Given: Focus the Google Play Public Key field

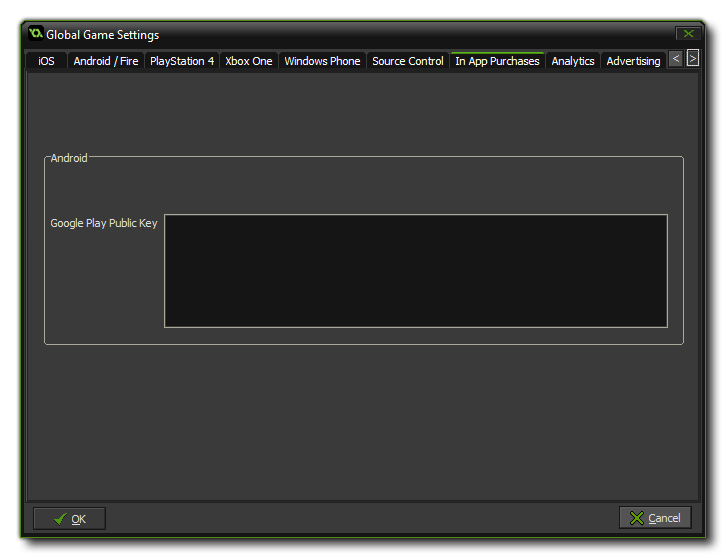Looking at the screenshot, I should (415, 270).
